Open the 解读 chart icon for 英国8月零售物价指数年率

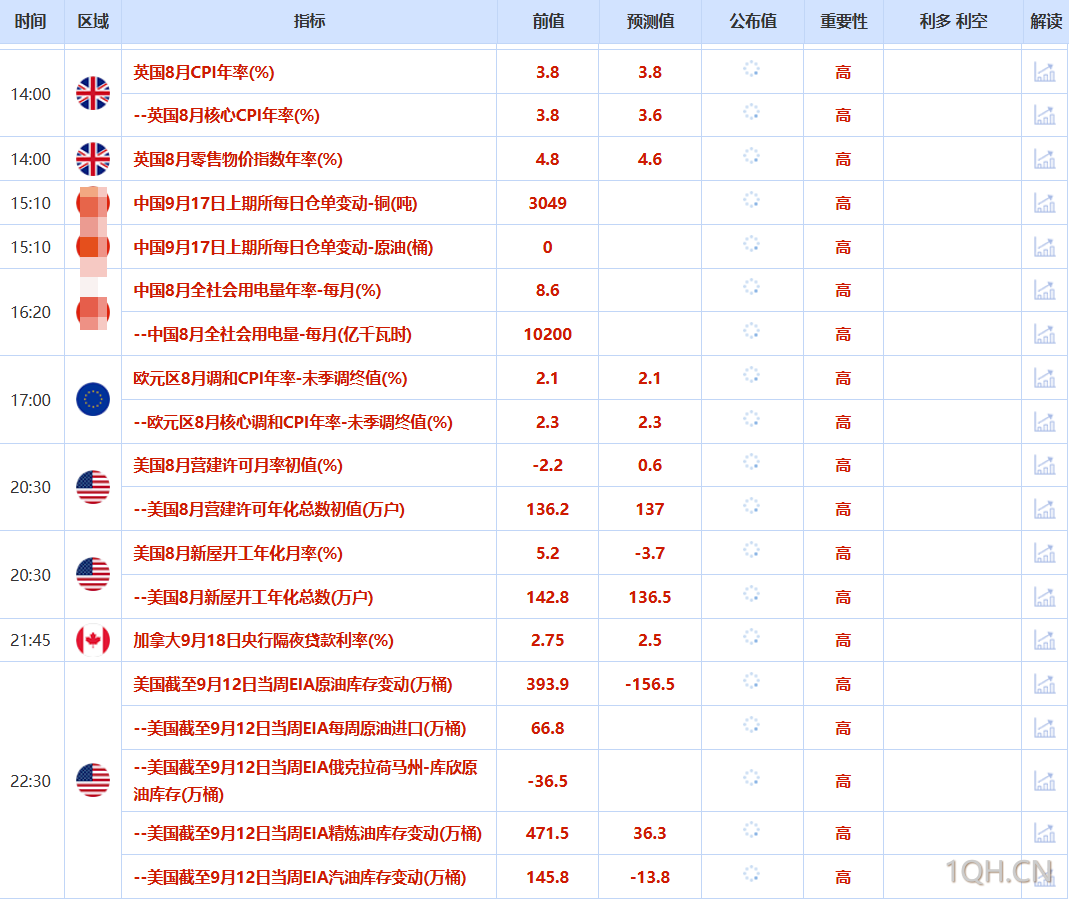(1044, 158)
